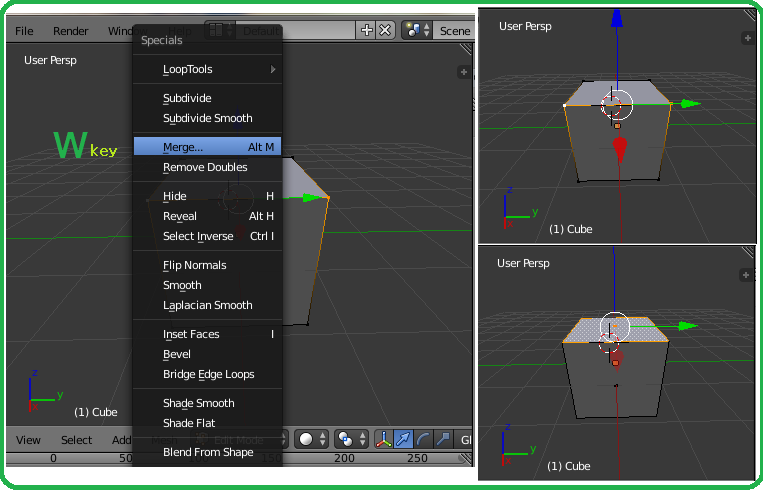The image size is (763, 490).
Task: Click the 3D cursor in top-right viewport
Action: [x=611, y=106]
